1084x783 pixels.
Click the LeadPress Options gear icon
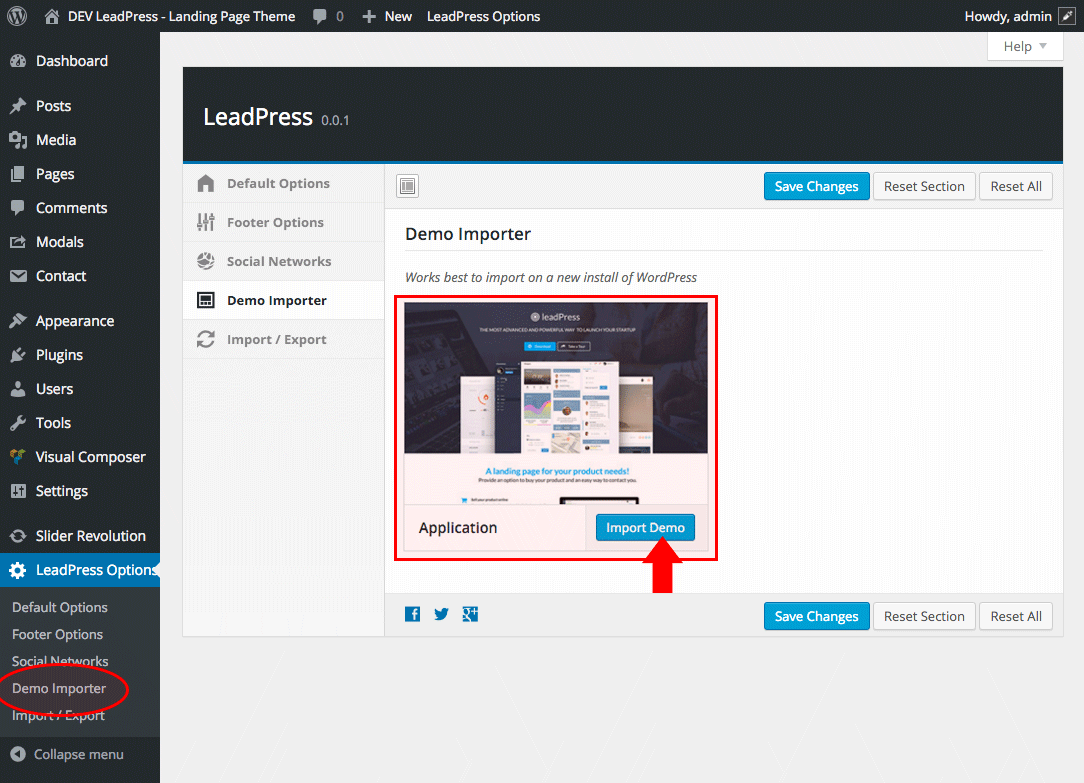click(18, 570)
